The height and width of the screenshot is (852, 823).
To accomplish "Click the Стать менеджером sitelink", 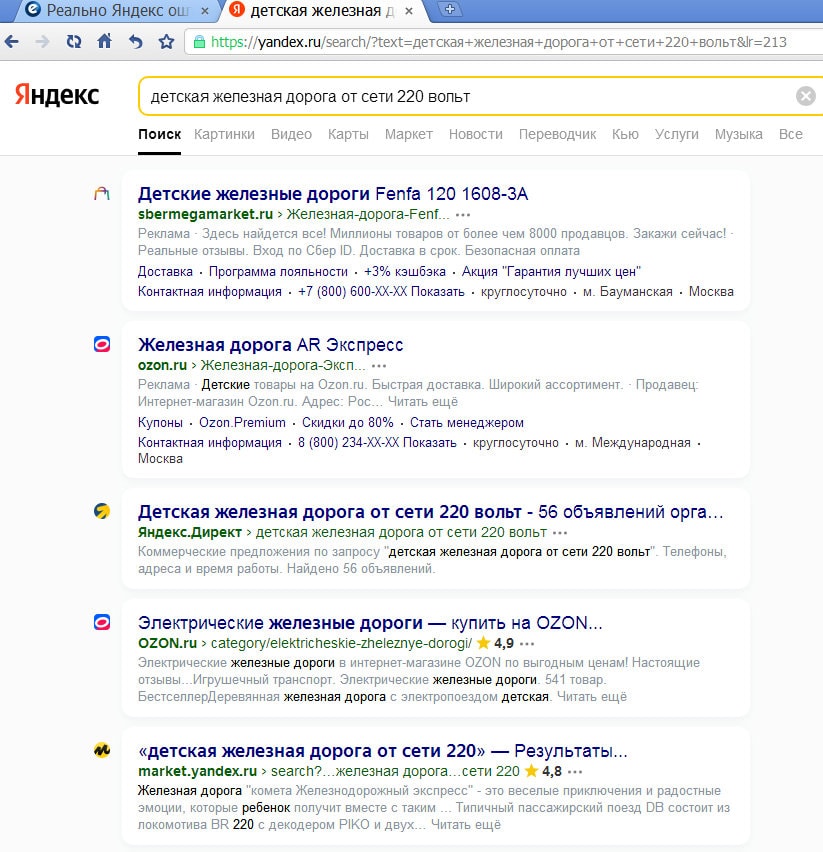I will coord(467,422).
